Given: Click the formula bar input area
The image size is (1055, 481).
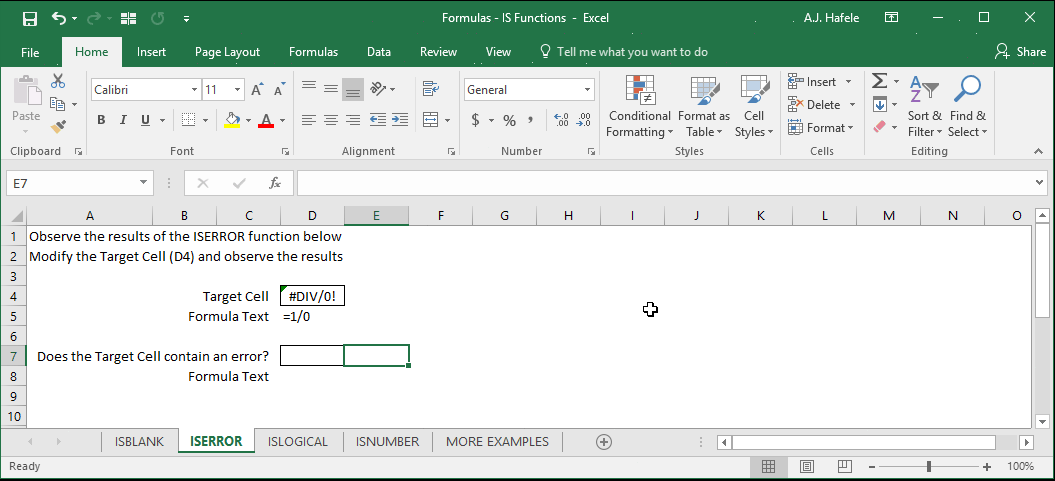Looking at the screenshot, I should [665, 183].
